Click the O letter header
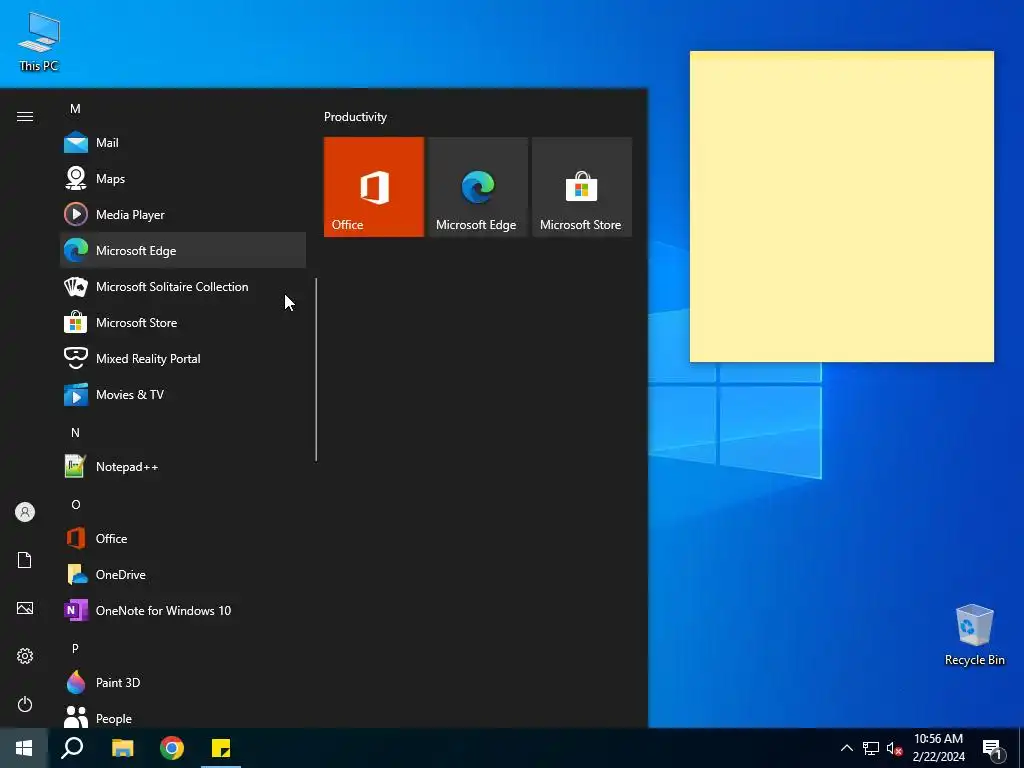Image resolution: width=1024 pixels, height=768 pixels. click(75, 504)
